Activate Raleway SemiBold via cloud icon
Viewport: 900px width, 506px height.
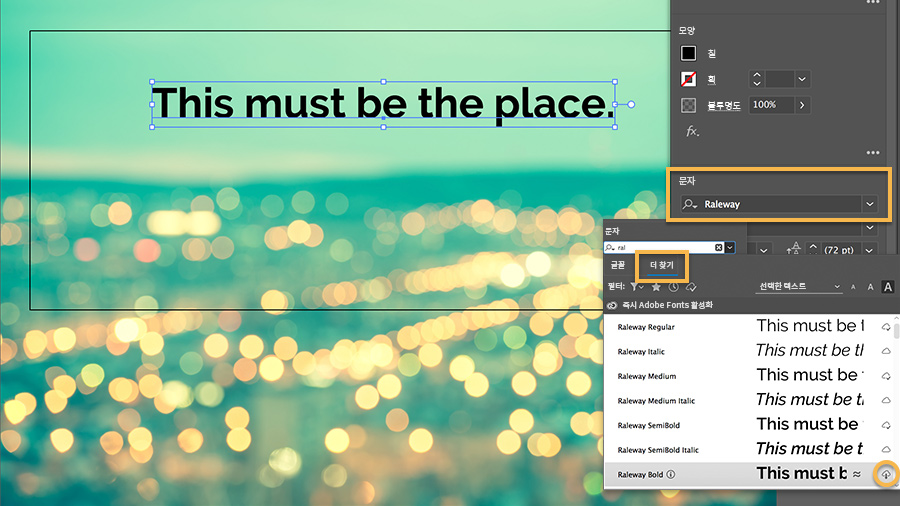tap(886, 425)
